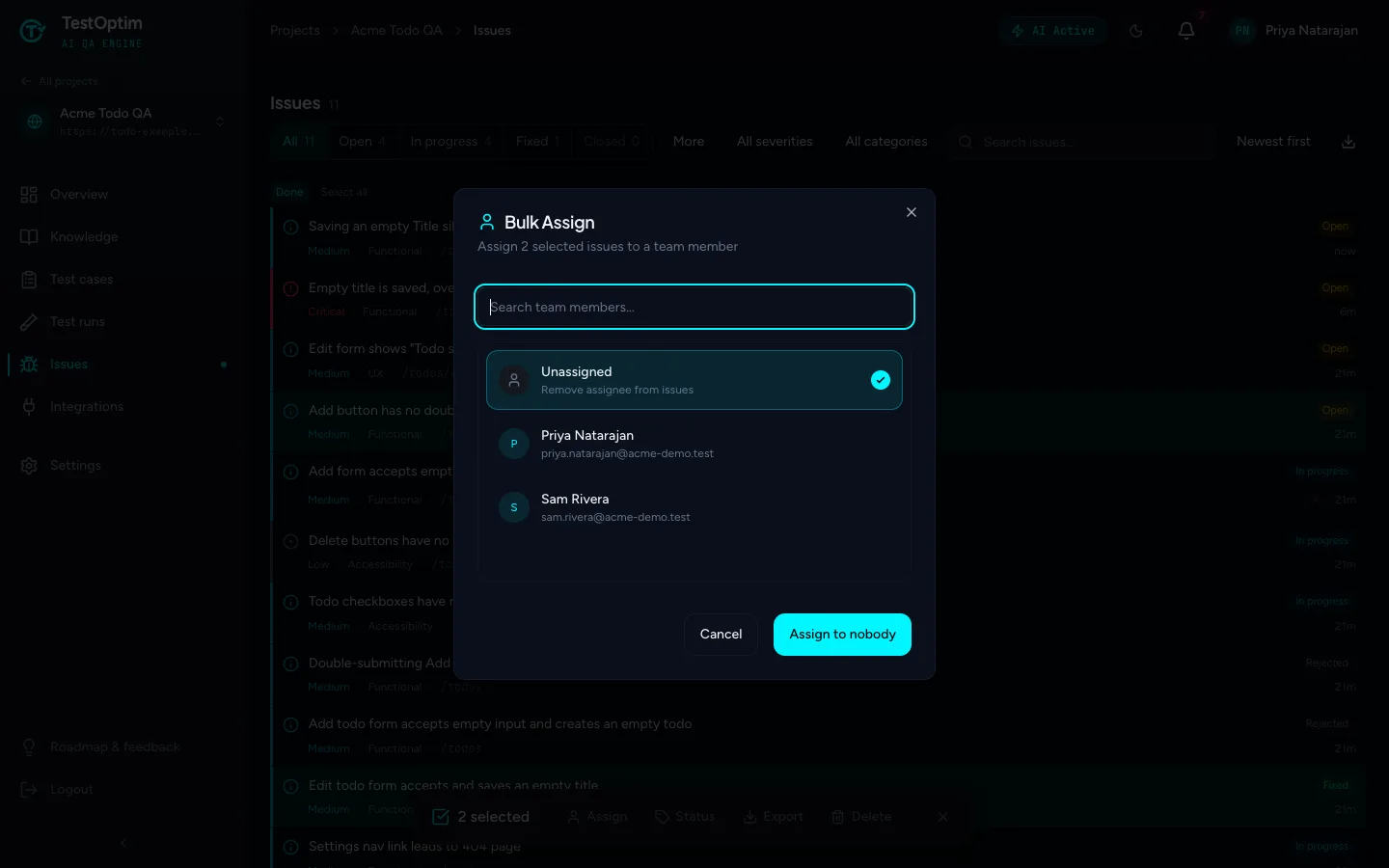
Task: Toggle dark mode moon icon
Action: 1136,31
